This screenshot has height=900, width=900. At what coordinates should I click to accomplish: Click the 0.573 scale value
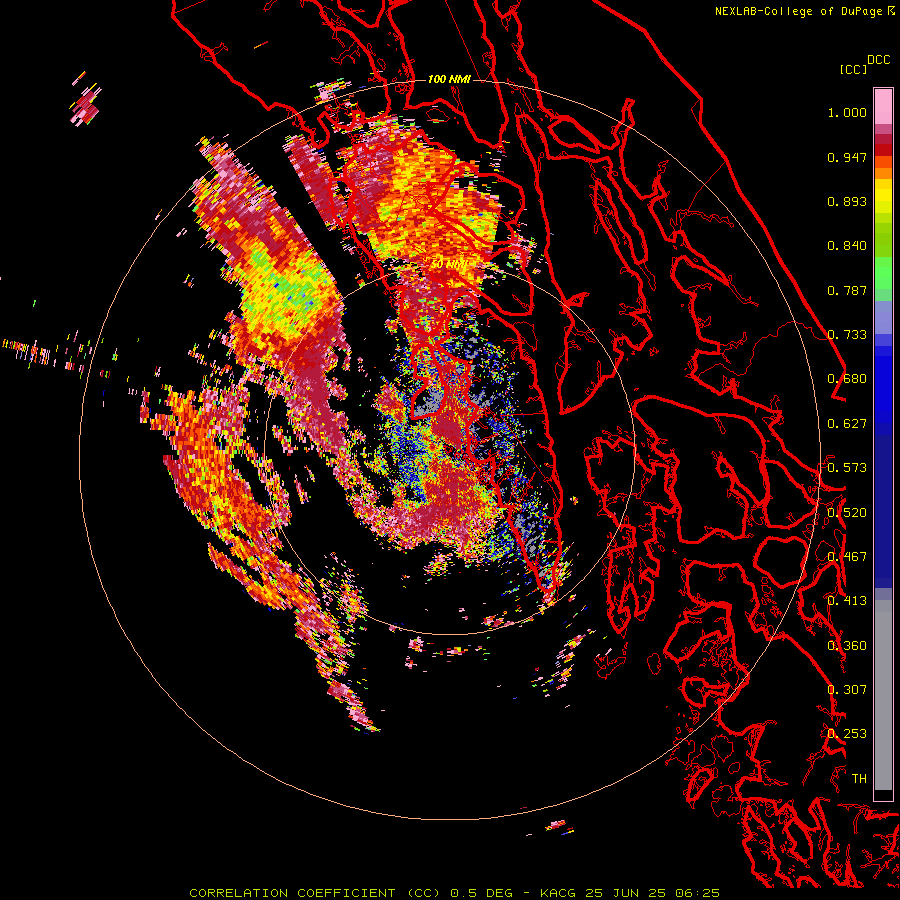click(847, 468)
